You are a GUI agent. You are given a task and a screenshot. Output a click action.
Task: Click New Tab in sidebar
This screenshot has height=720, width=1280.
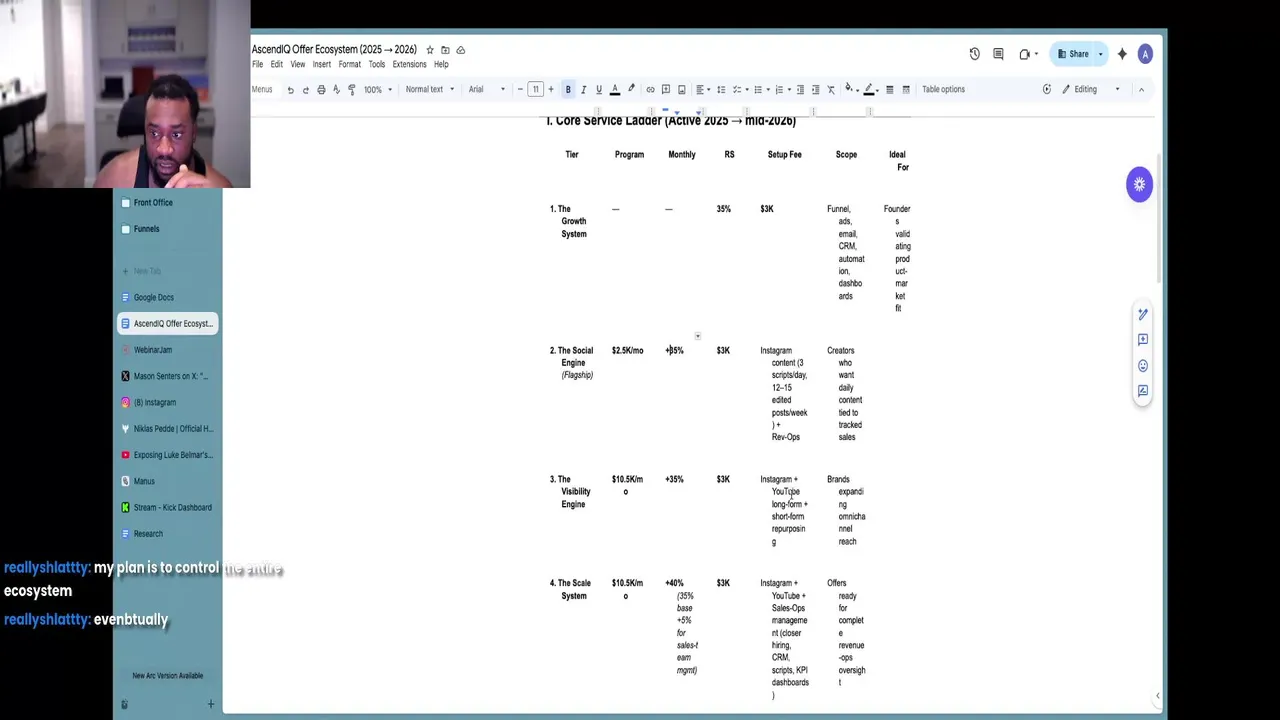point(167,271)
